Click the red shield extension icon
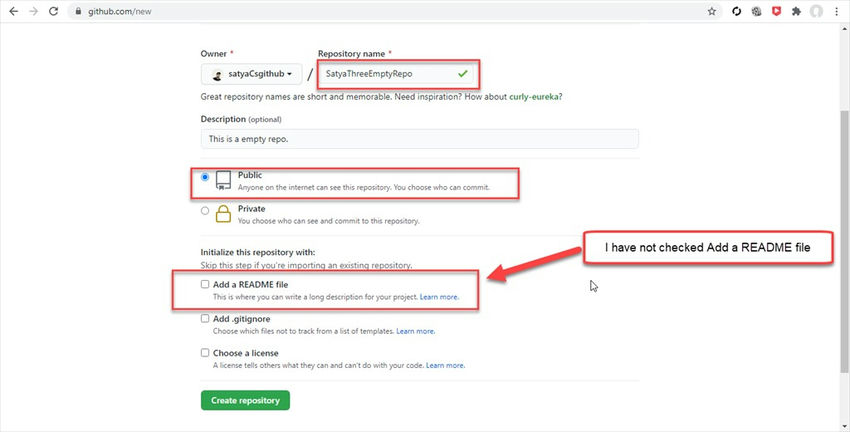This screenshot has height=432, width=850. [x=775, y=12]
